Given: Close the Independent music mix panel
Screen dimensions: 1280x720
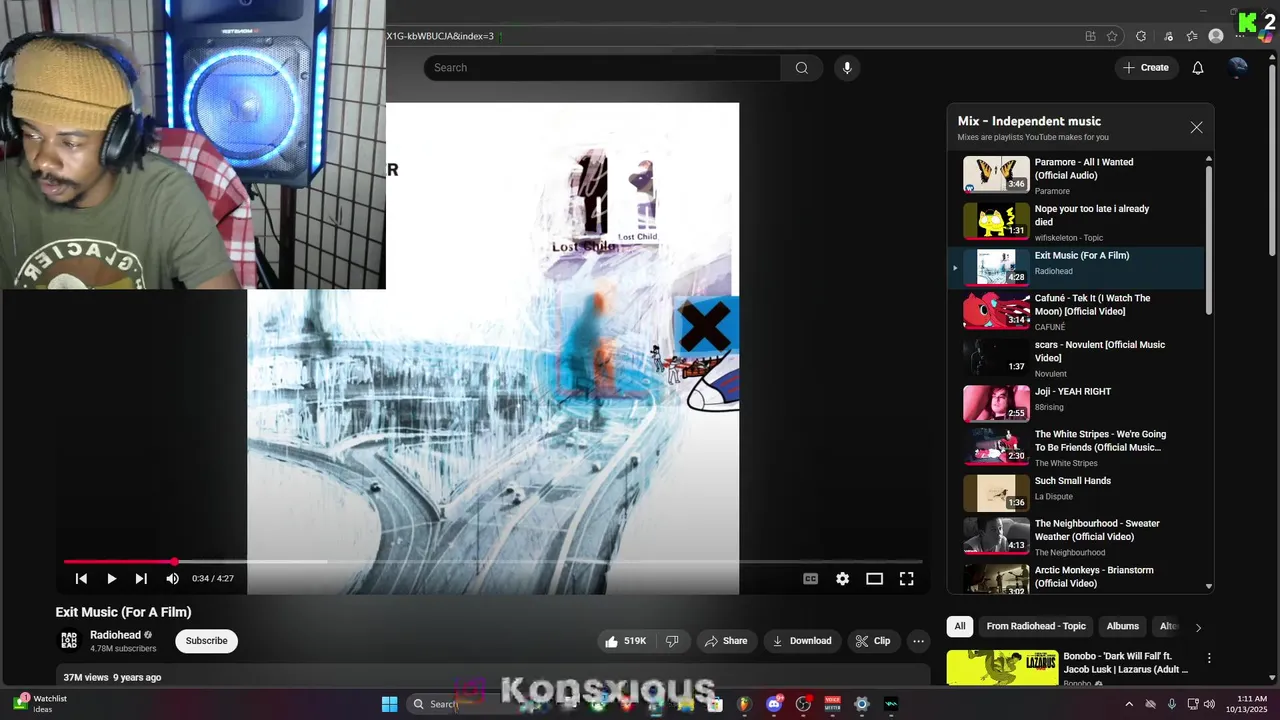Looking at the screenshot, I should pos(1196,128).
